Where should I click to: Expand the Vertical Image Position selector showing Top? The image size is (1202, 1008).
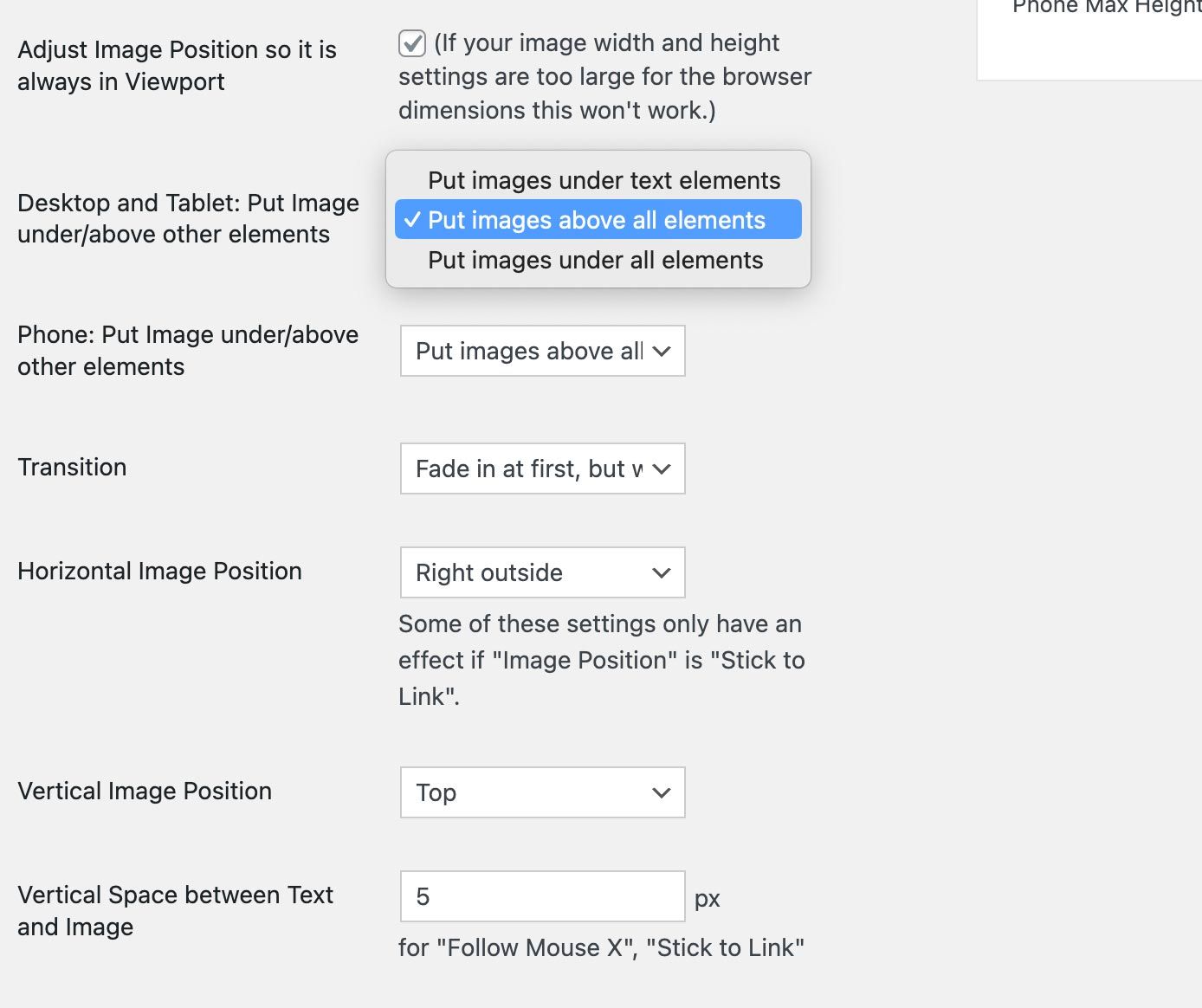point(542,792)
